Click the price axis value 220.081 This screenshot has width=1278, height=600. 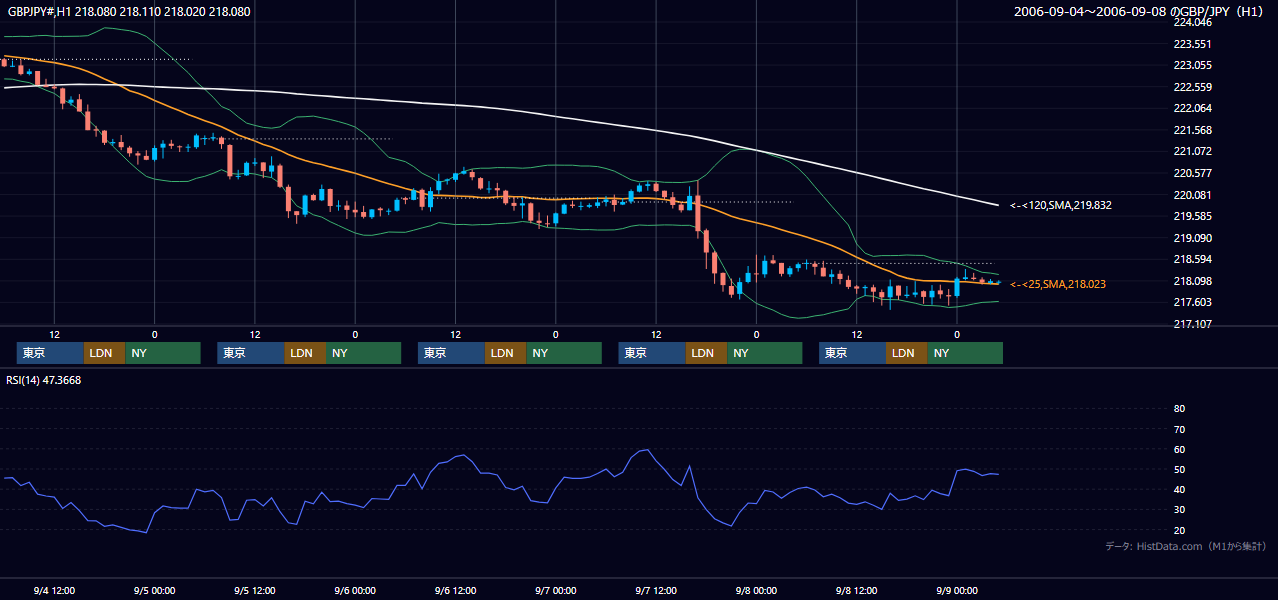[x=1192, y=195]
